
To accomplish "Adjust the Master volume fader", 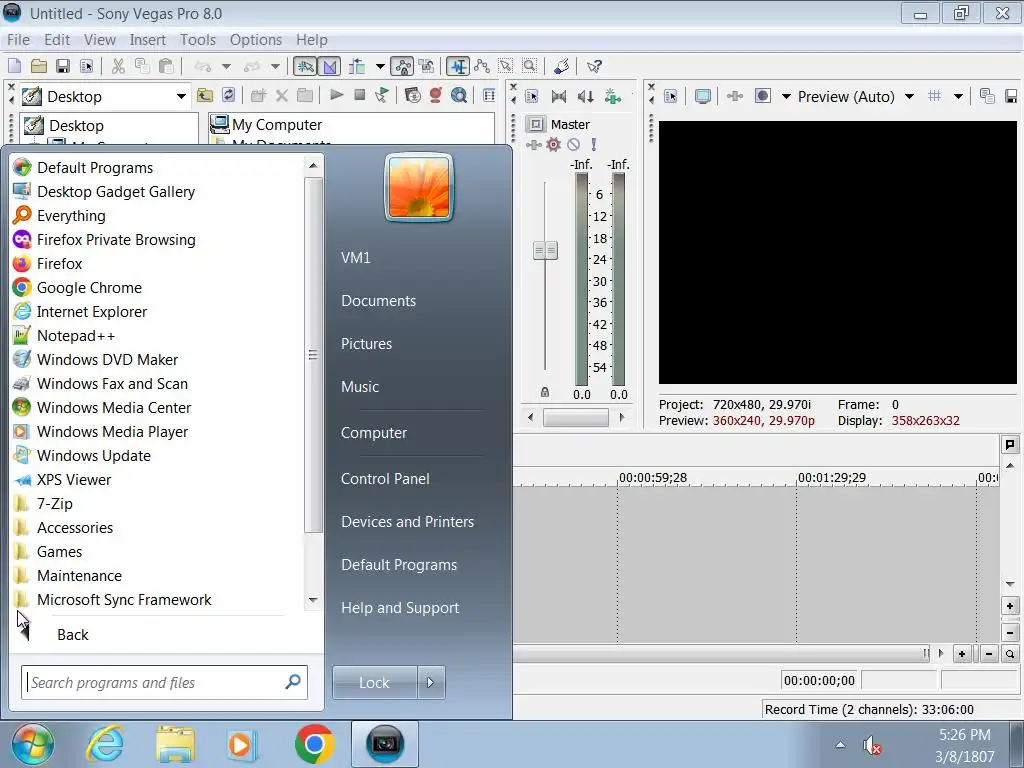I will pos(545,250).
